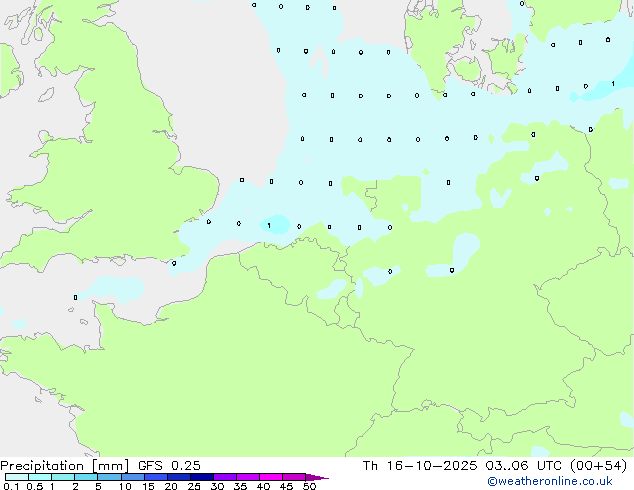Viewport: 634px width, 490px height.
Task: Click the 0.1–0.5 mm legend color swatch
Action: coord(17,477)
